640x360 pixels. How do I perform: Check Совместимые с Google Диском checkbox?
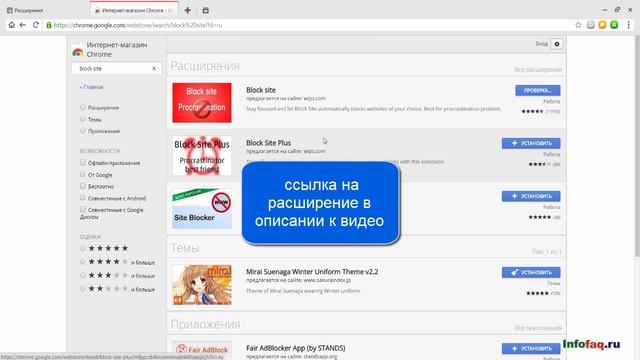(83, 209)
